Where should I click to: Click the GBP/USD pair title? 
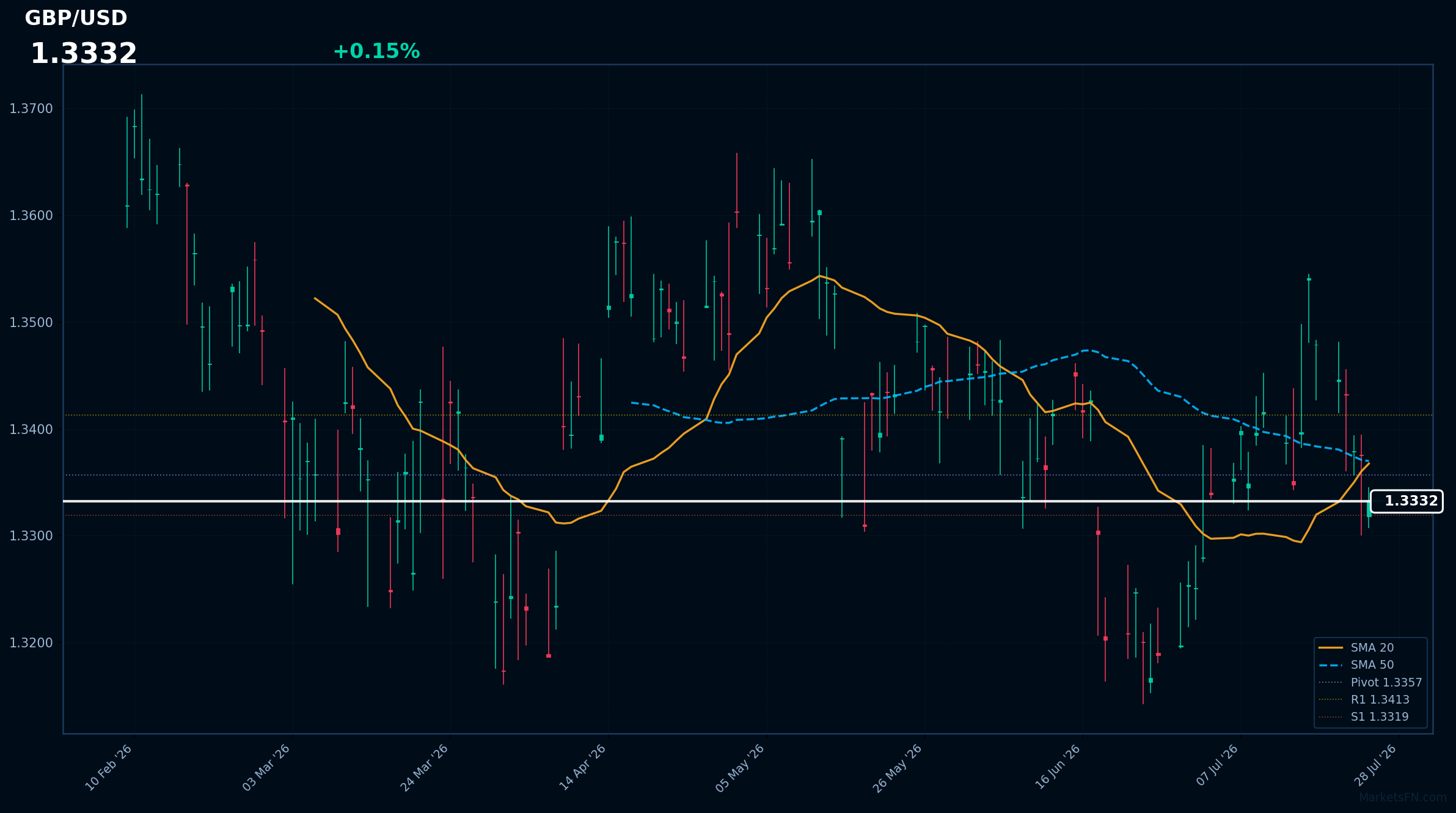pos(76,18)
